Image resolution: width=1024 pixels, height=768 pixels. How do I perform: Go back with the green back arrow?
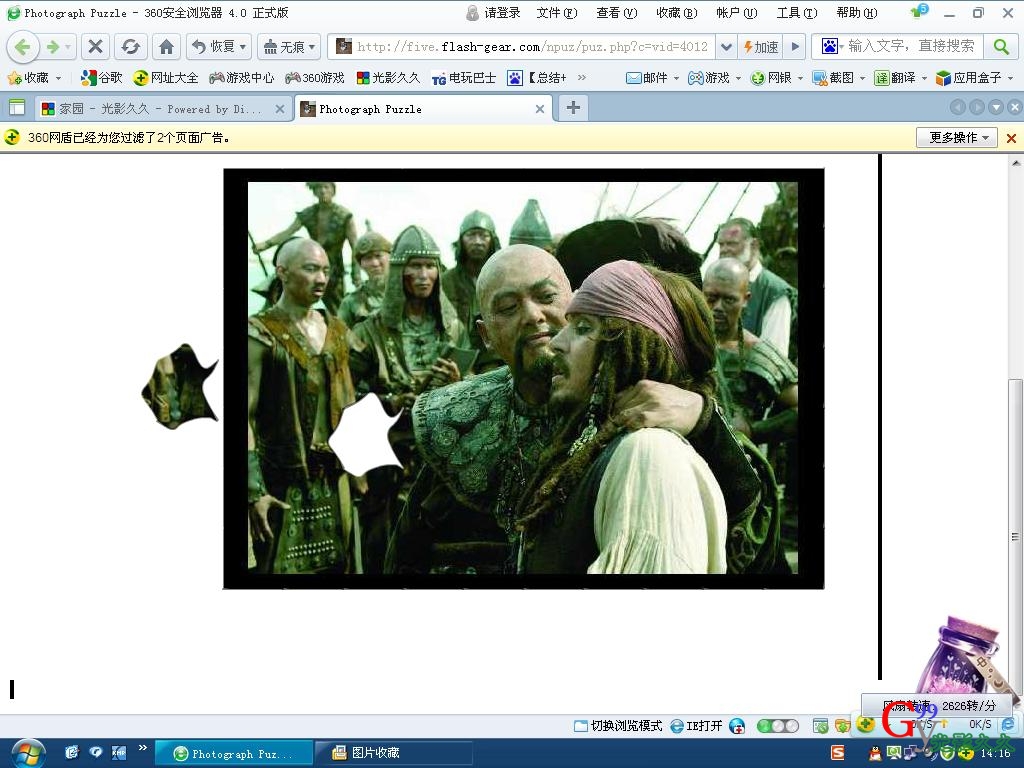point(22,46)
